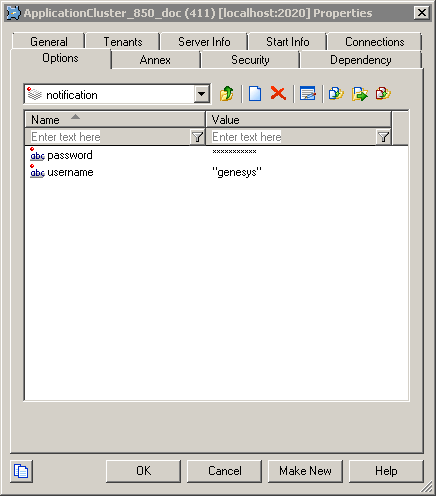Open the Connections tab

pos(375,42)
